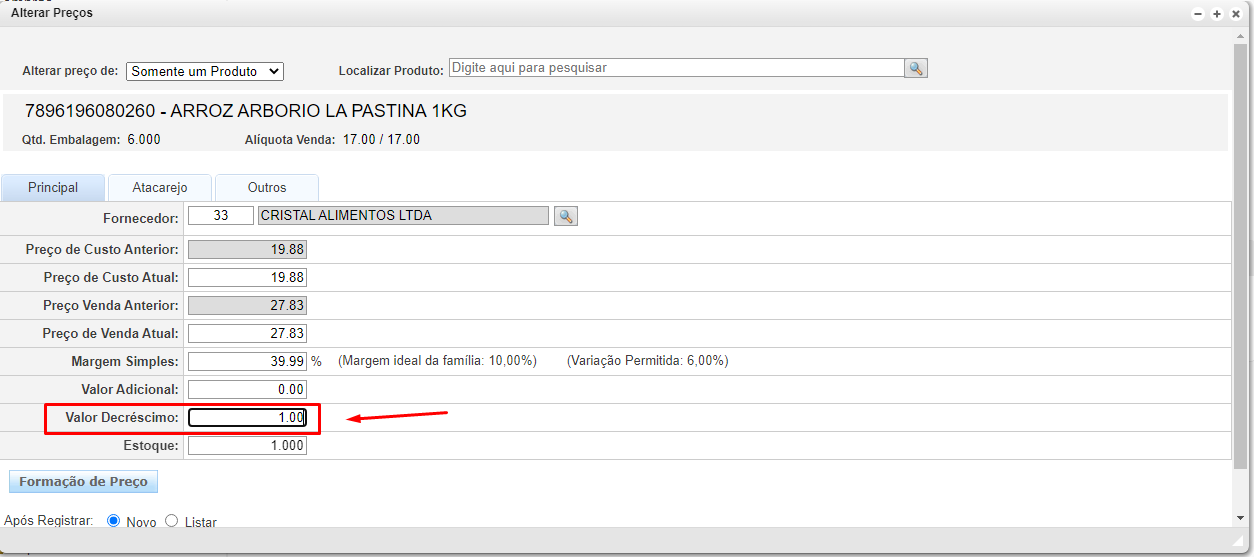Click the Estoque input field

pos(247,446)
